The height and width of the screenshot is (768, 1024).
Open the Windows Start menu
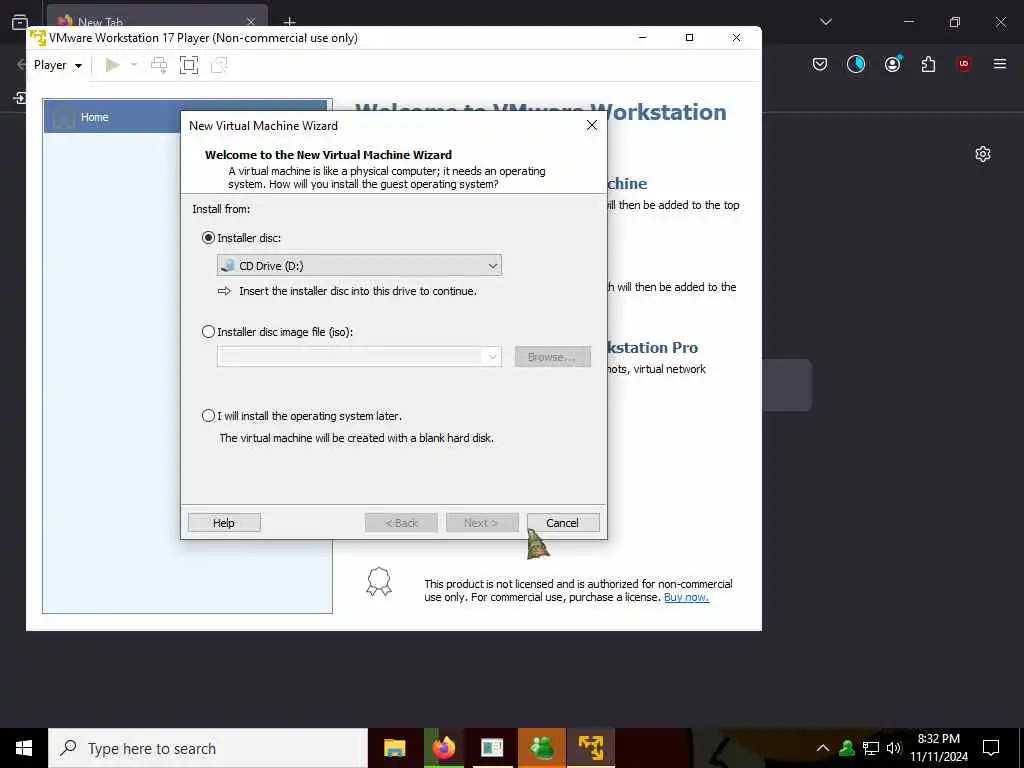[x=24, y=748]
